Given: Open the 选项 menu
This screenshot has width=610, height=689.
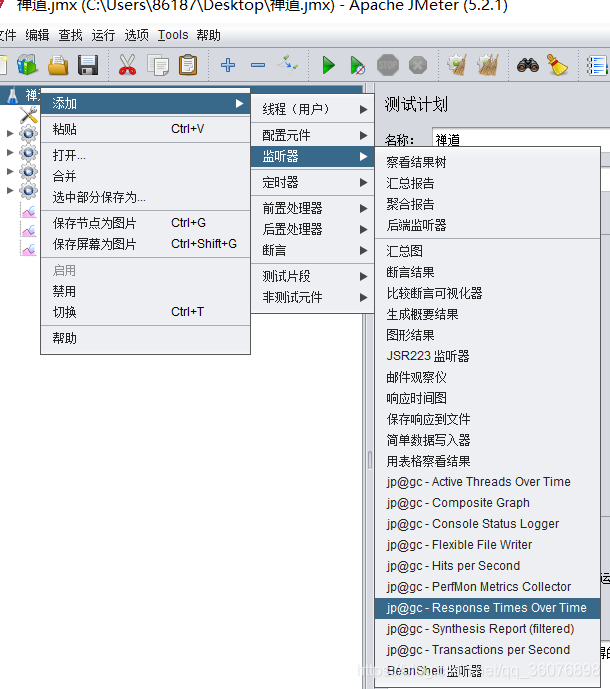Looking at the screenshot, I should (136, 35).
